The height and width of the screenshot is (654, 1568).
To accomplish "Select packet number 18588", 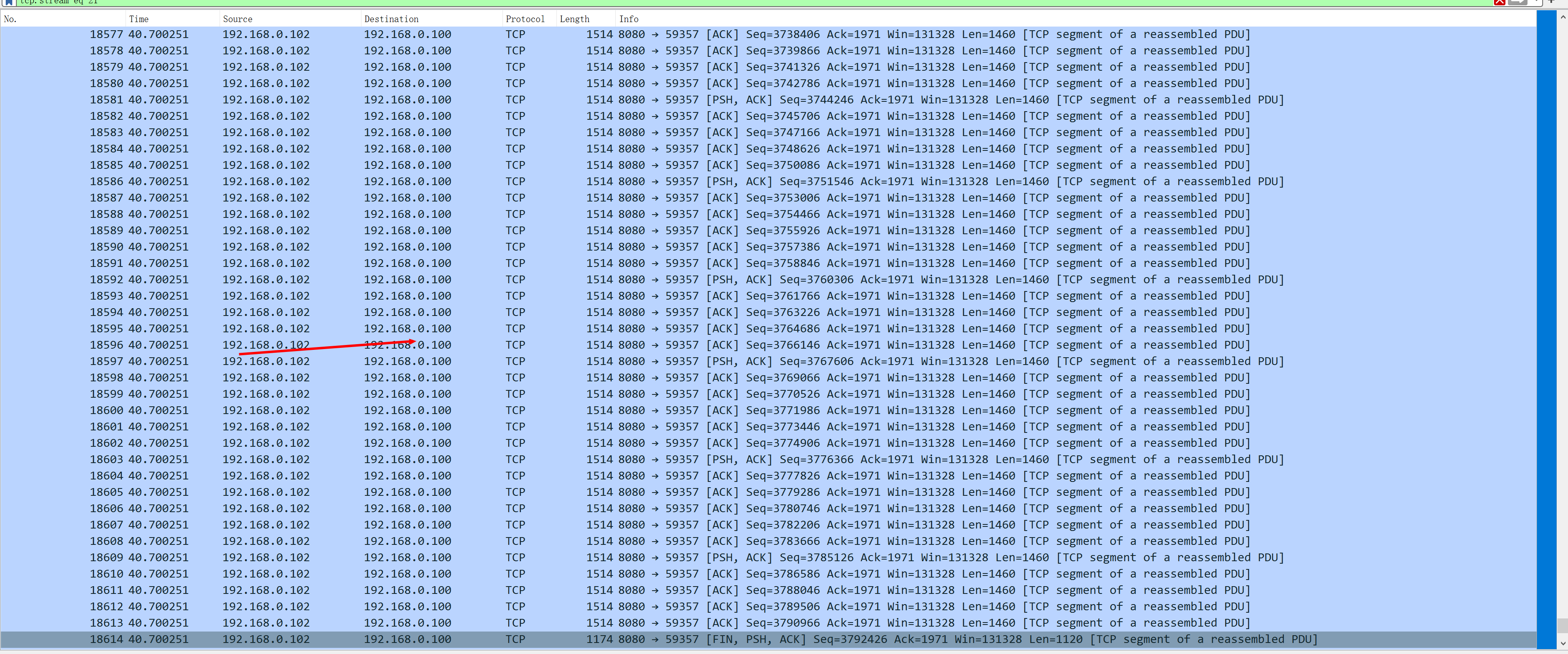I will coord(768,214).
